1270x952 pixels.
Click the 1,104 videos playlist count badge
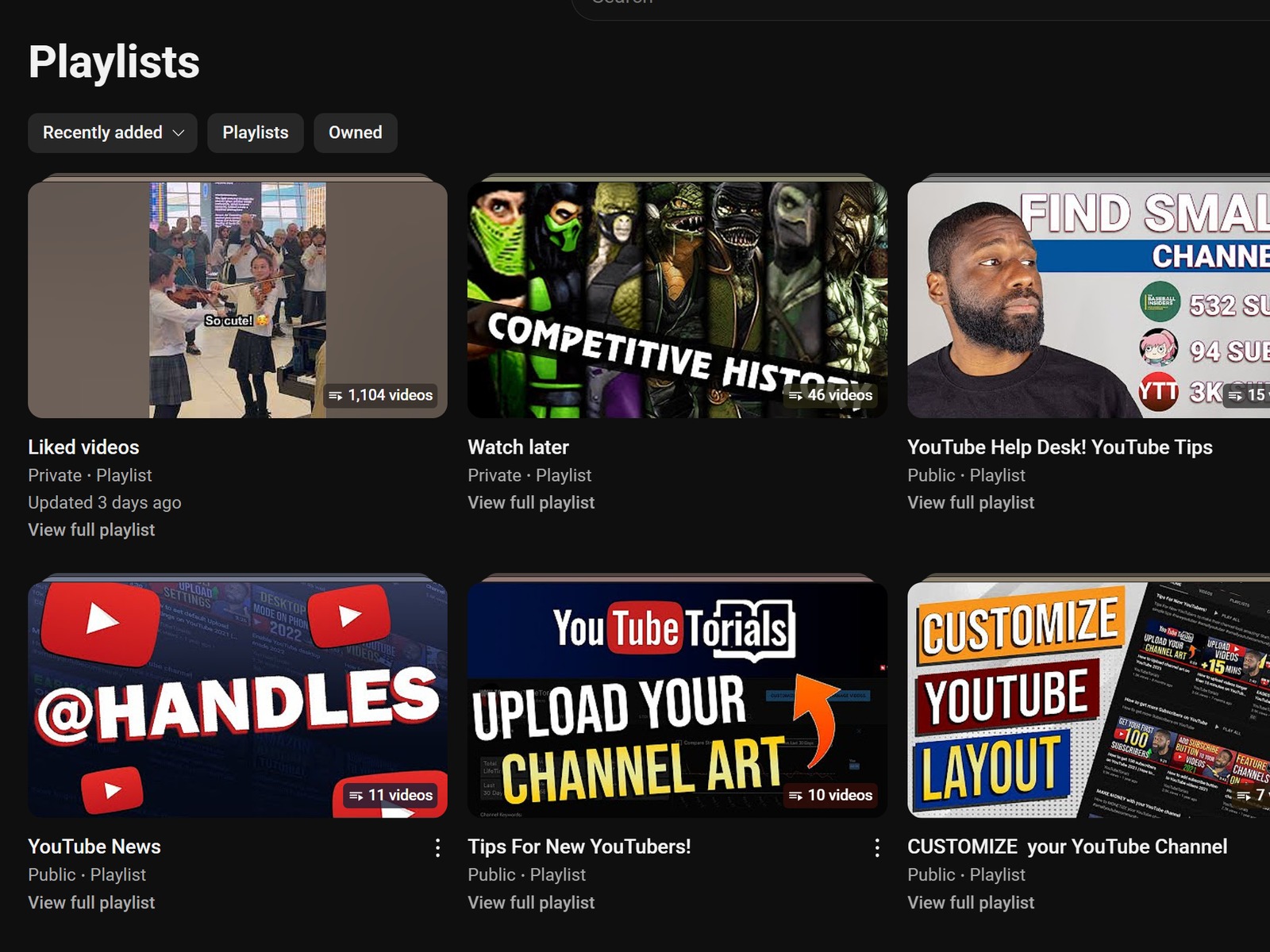[382, 395]
